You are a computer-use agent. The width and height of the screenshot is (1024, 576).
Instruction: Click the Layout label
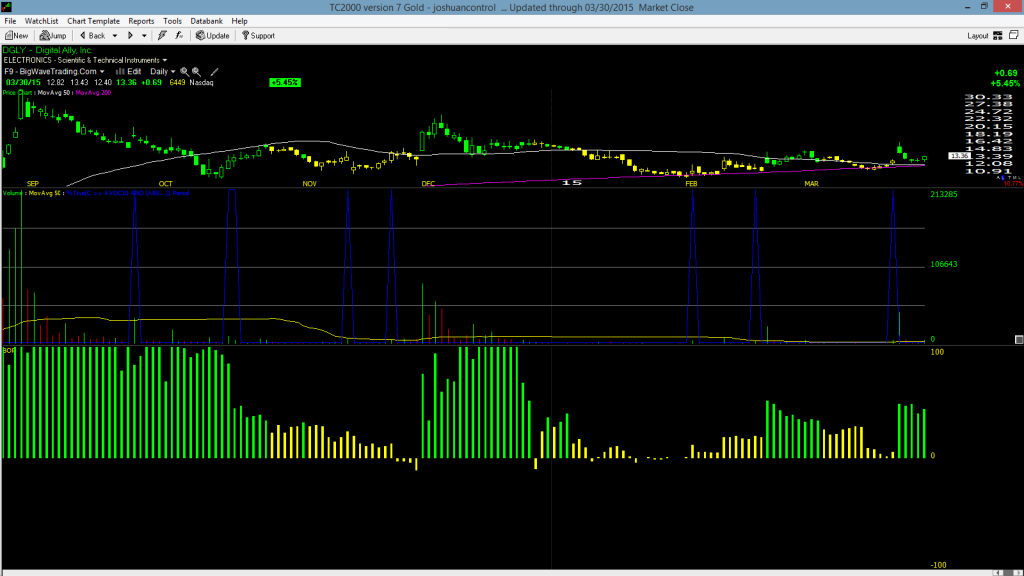coord(978,36)
